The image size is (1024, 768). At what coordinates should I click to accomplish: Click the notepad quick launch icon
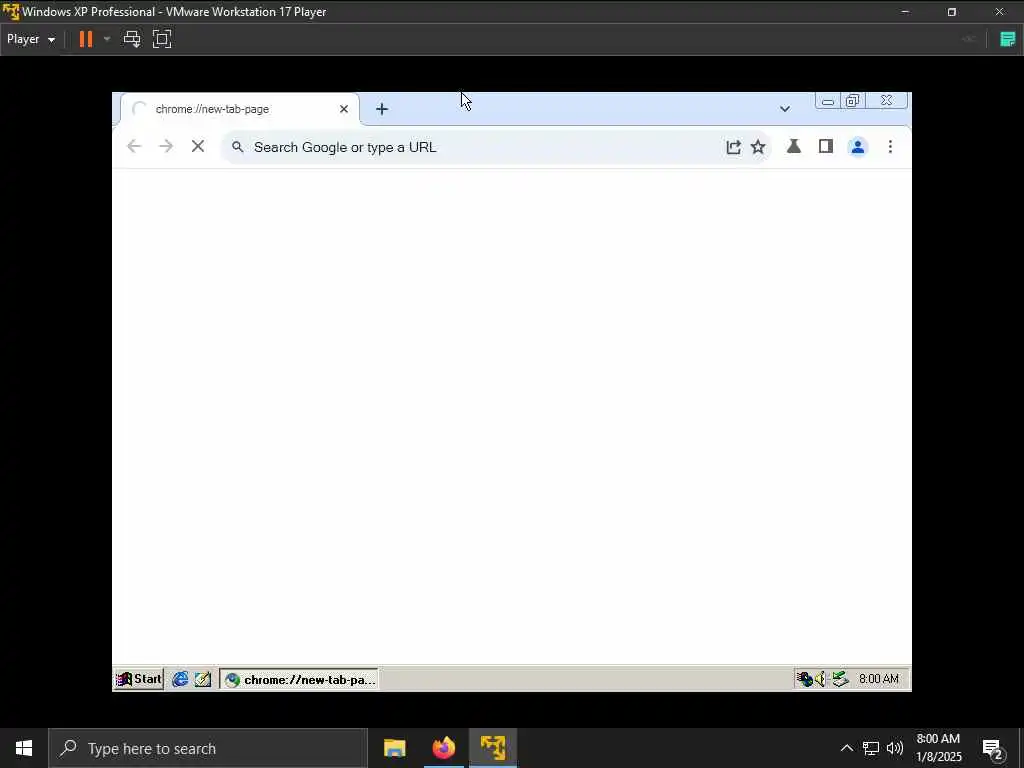(x=202, y=679)
